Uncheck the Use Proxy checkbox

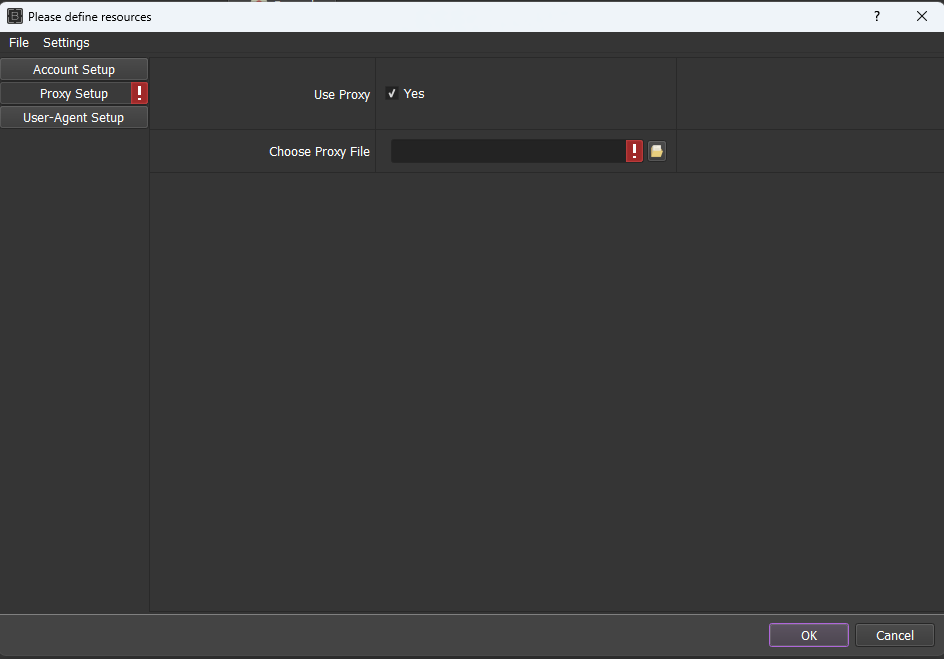coord(392,94)
